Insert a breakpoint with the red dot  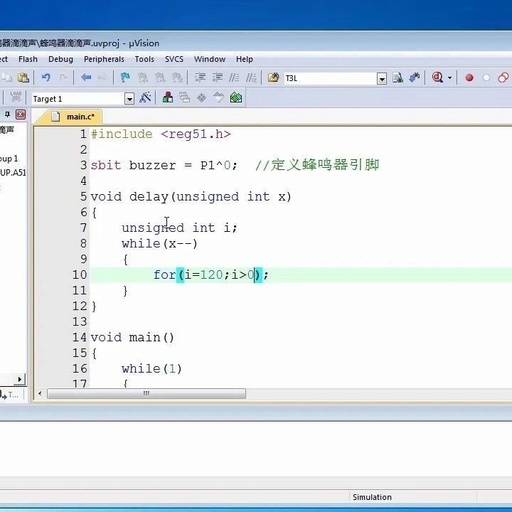(x=469, y=78)
